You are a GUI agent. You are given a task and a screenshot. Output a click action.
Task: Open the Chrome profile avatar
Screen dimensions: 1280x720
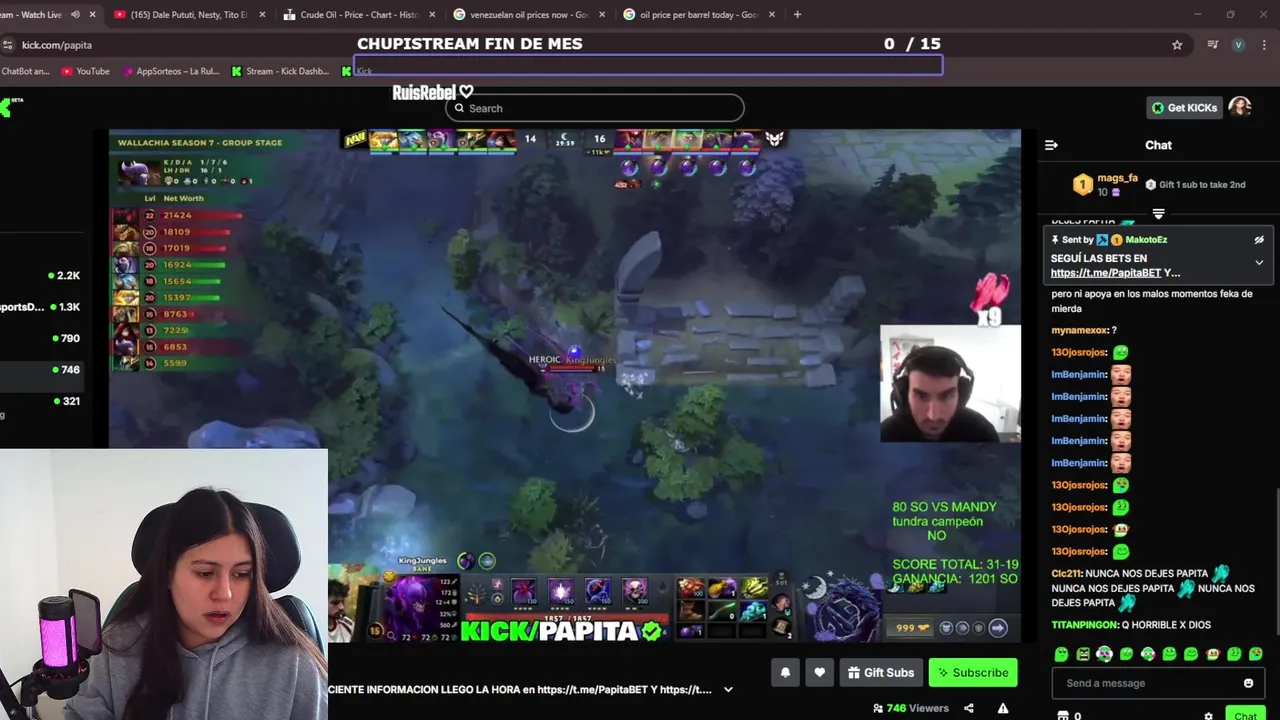[x=1238, y=45]
